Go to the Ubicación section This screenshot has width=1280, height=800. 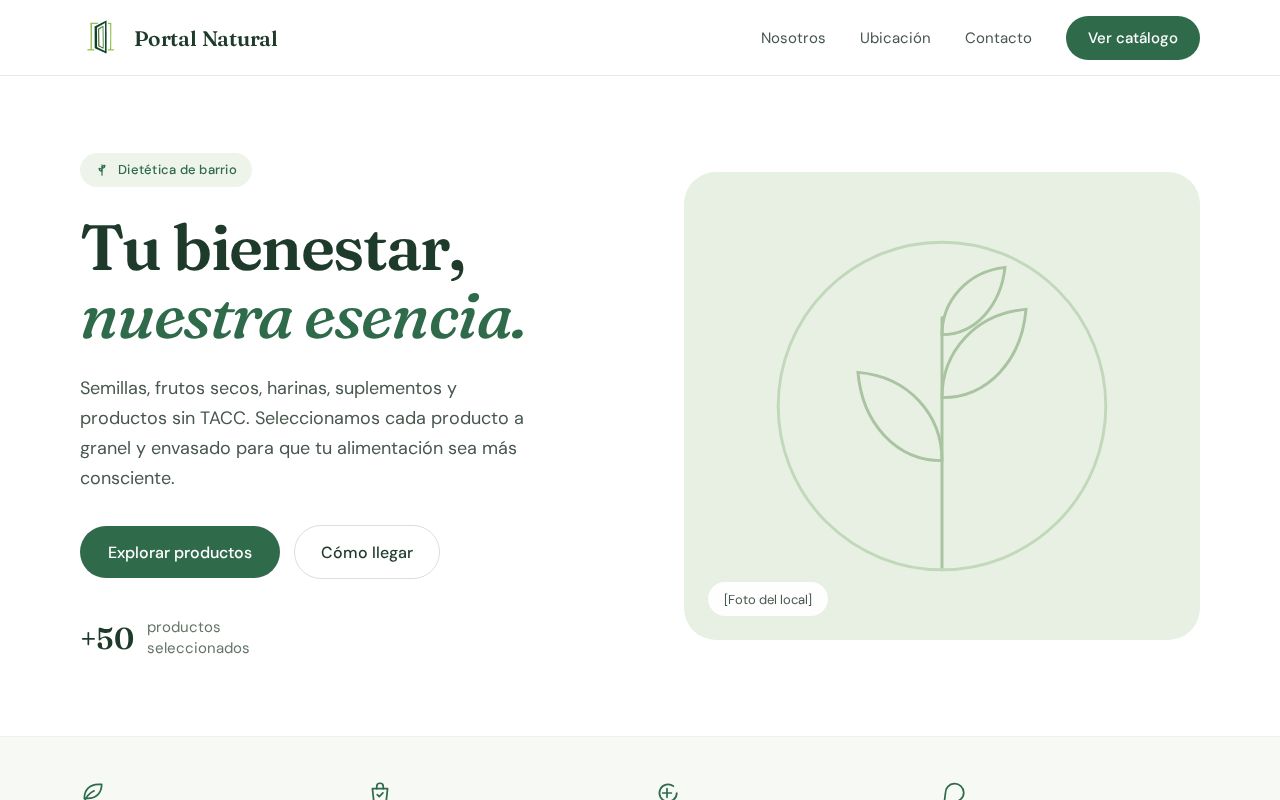pos(895,38)
